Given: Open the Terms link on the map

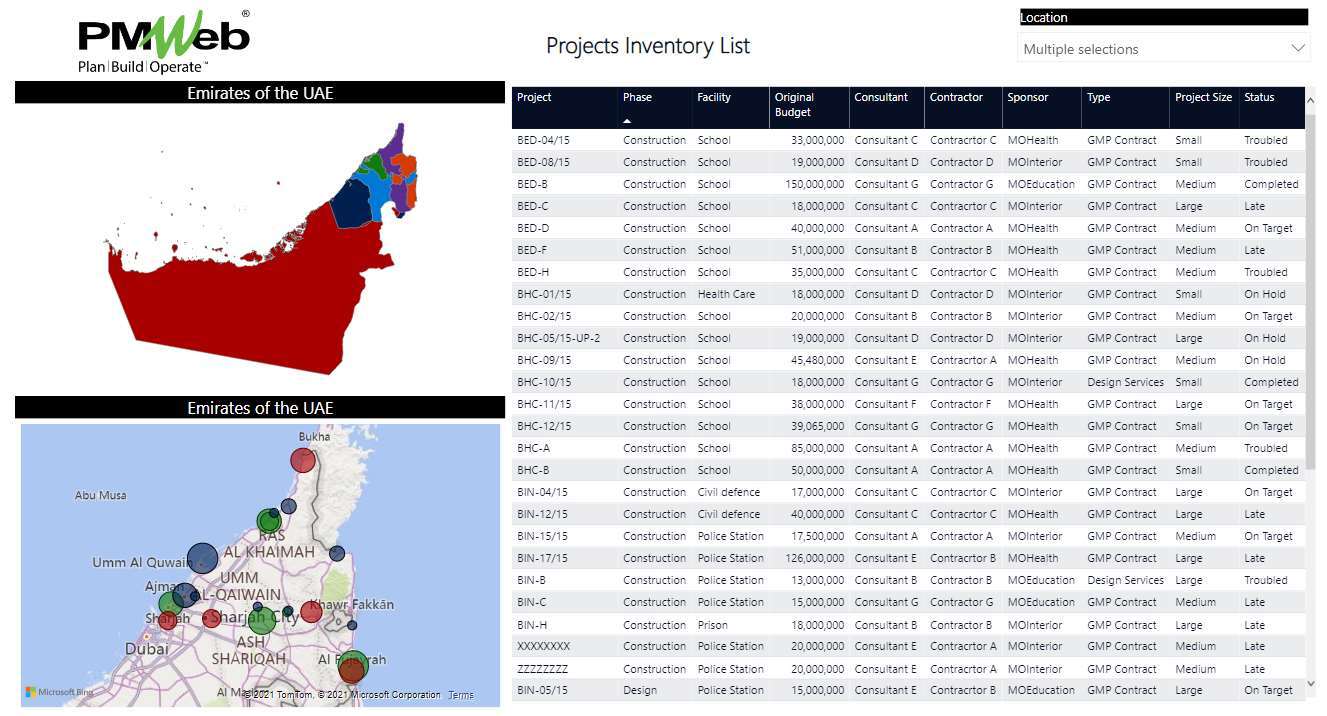Looking at the screenshot, I should point(461,695).
